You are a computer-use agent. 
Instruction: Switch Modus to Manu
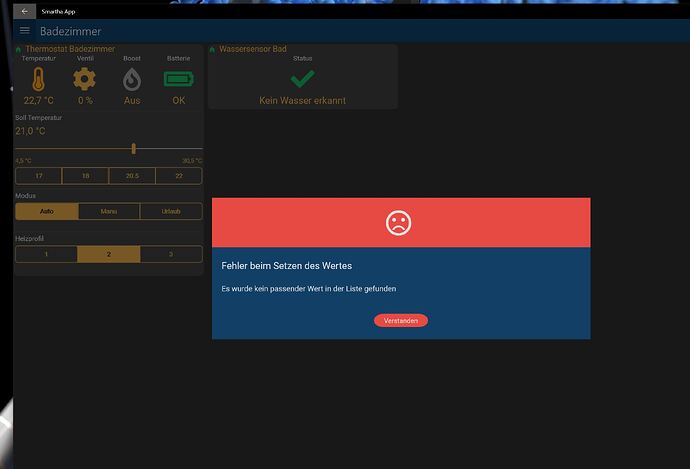click(108, 211)
